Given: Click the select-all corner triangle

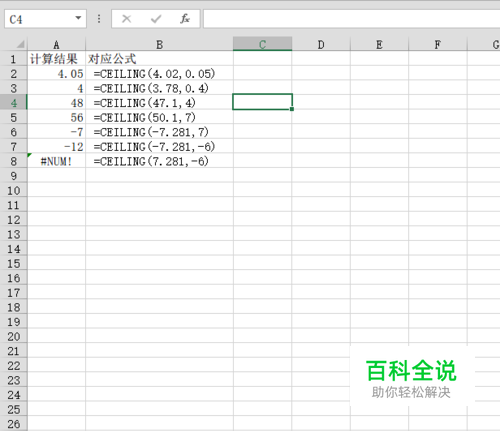Looking at the screenshot, I should (x=20, y=44).
